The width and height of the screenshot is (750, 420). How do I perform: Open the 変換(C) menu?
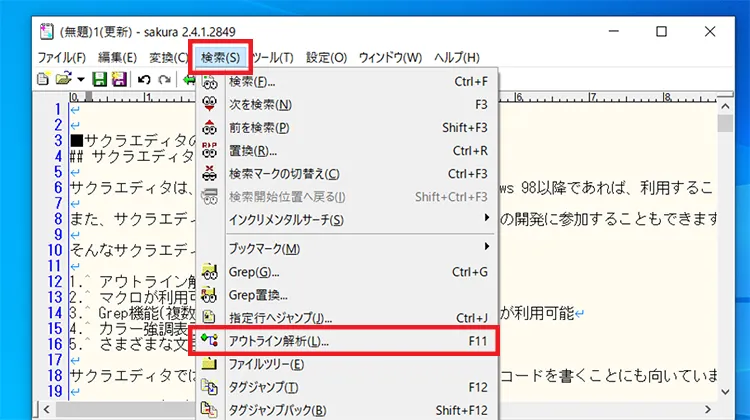(x=168, y=57)
